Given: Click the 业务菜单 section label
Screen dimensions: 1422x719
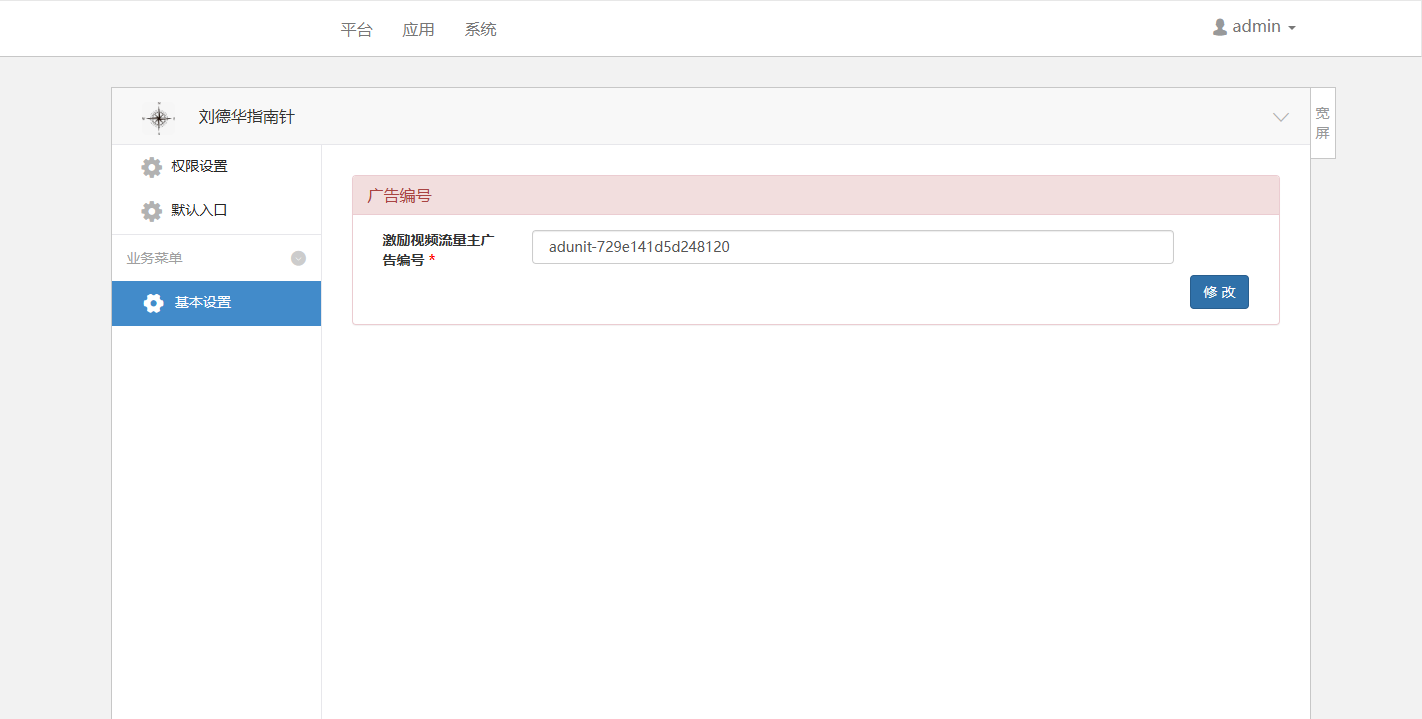Looking at the screenshot, I should point(154,258).
